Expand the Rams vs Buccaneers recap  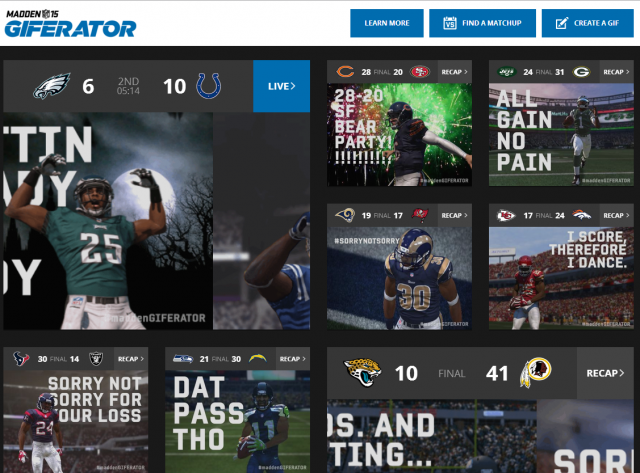click(453, 215)
